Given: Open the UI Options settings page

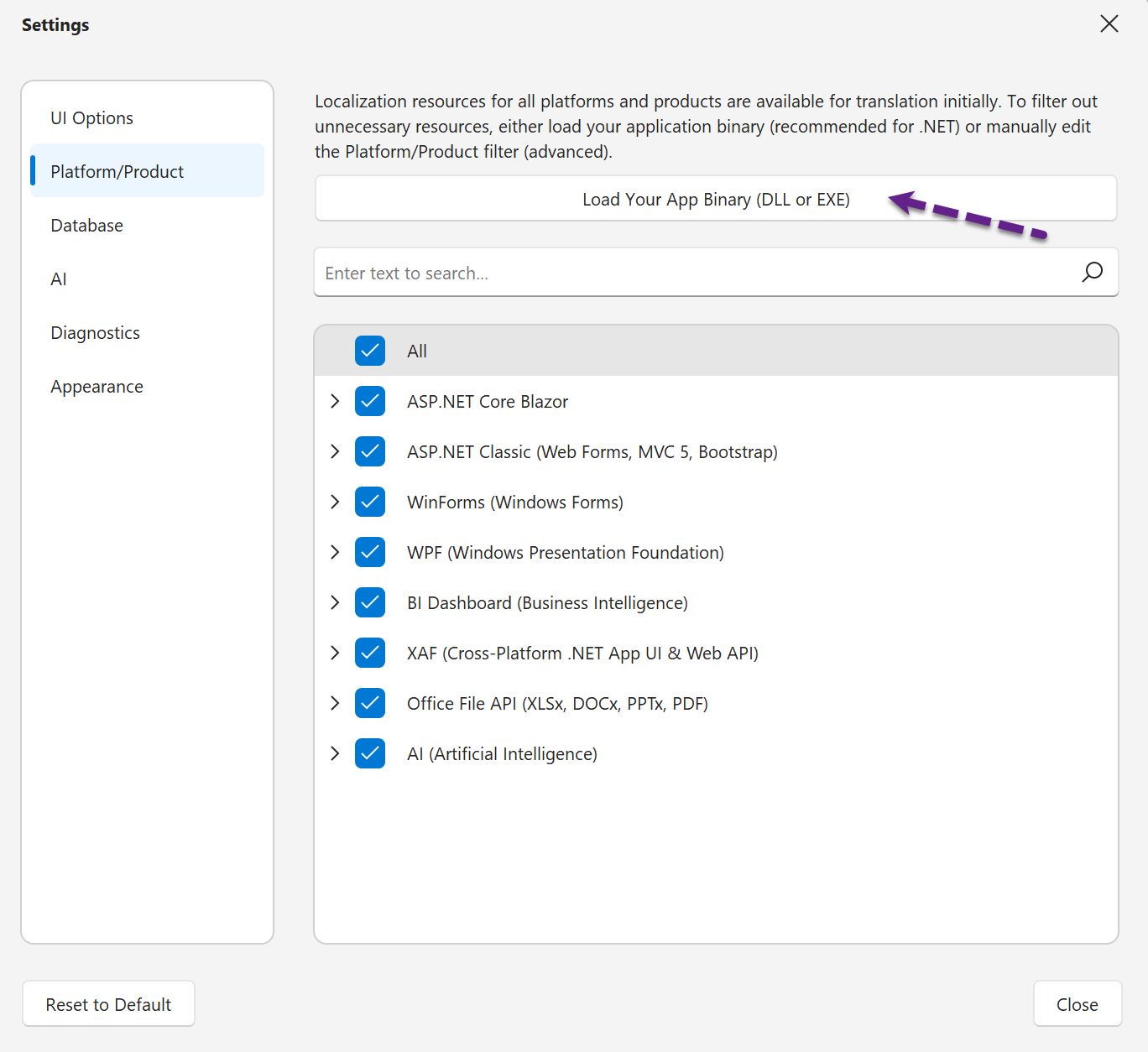Looking at the screenshot, I should point(147,117).
